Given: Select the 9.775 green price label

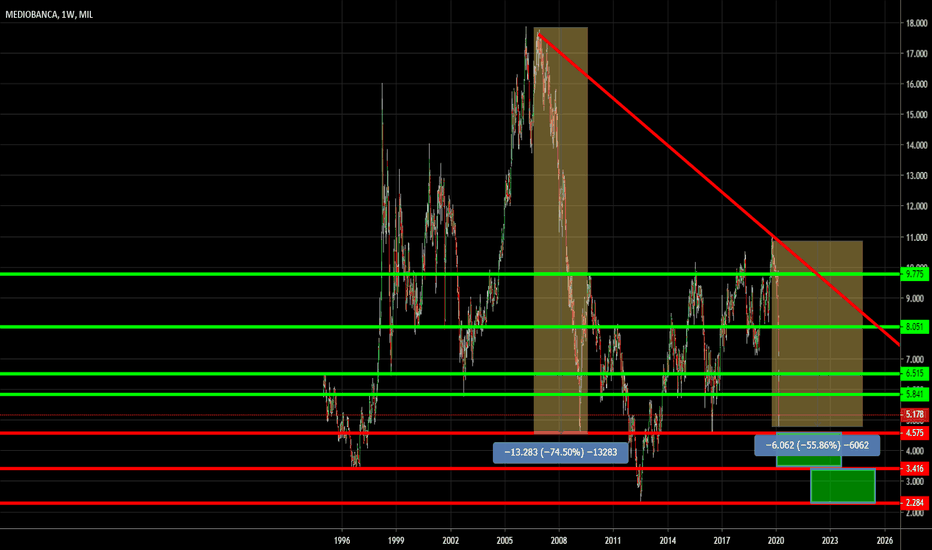Looking at the screenshot, I should [x=915, y=274].
